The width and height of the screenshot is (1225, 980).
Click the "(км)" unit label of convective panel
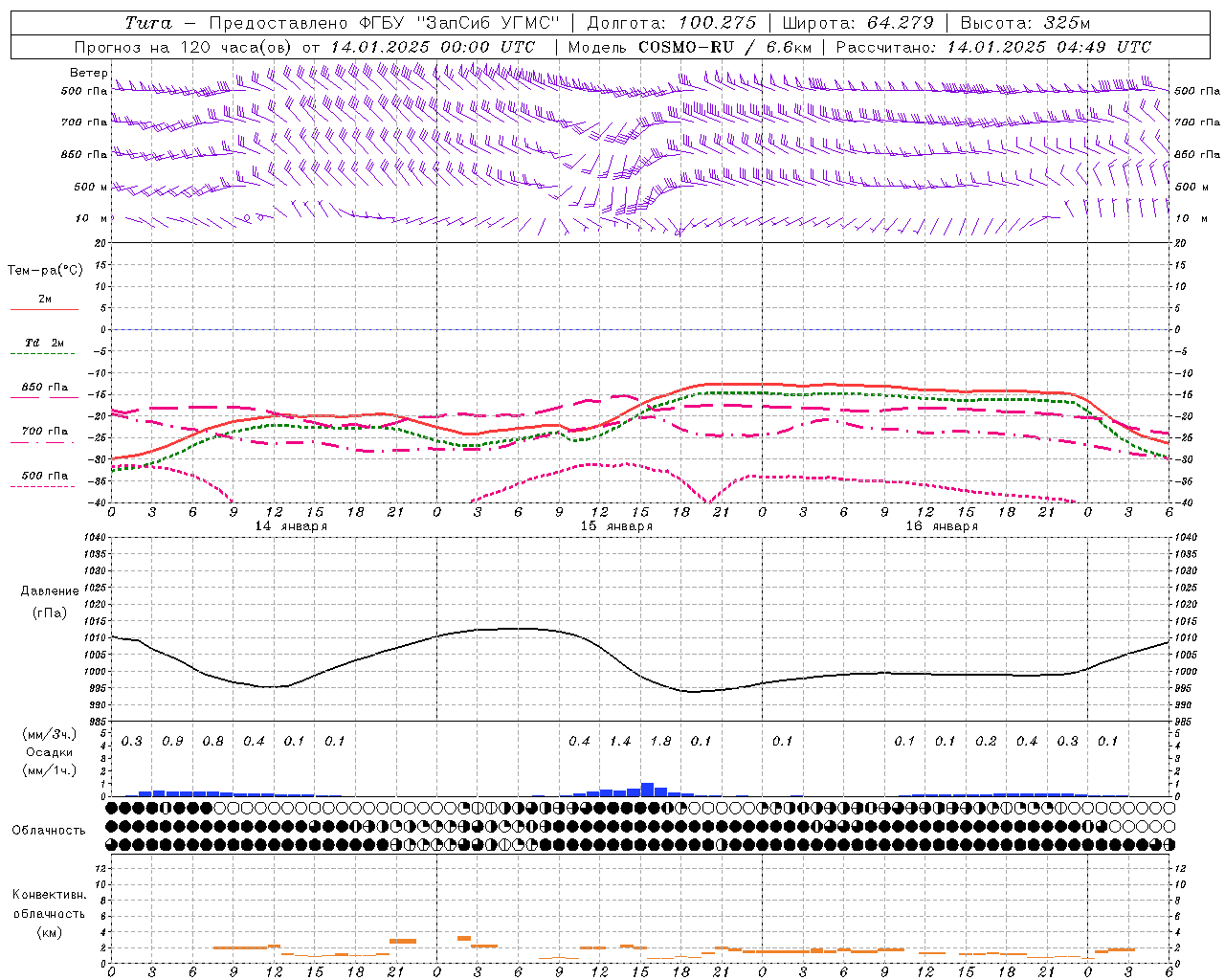coord(49,932)
